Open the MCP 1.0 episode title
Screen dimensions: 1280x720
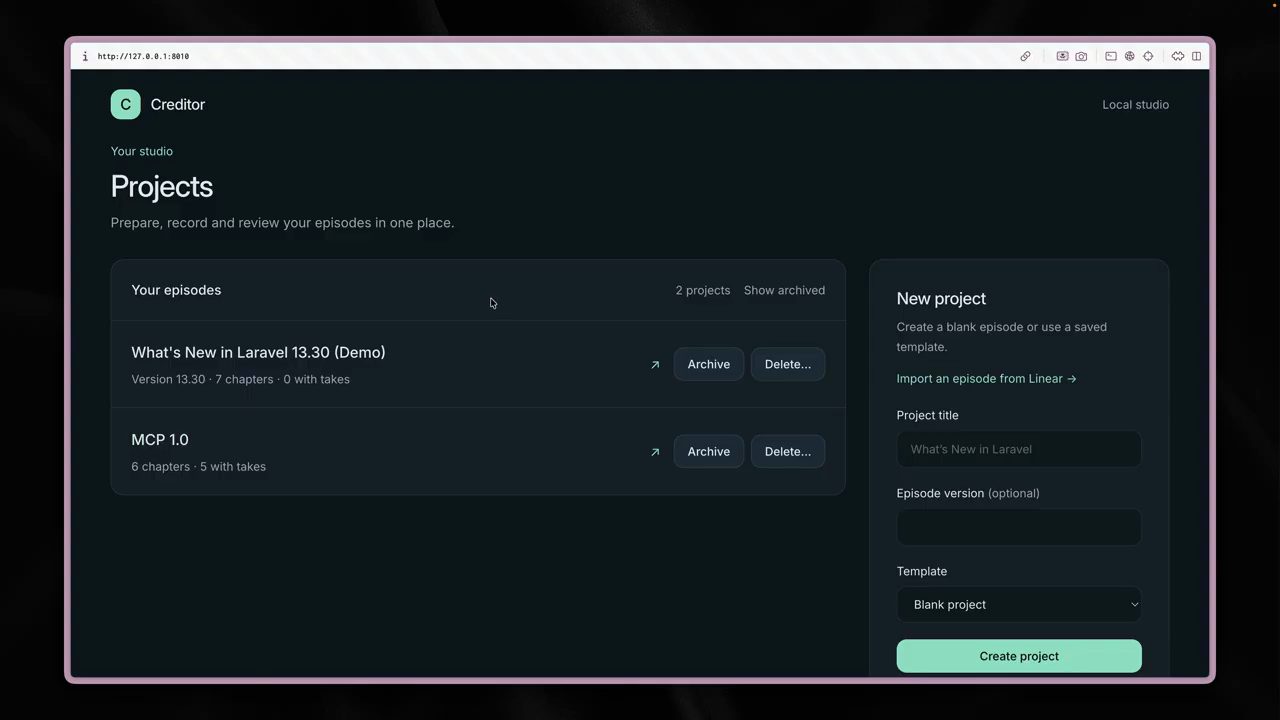pos(160,439)
